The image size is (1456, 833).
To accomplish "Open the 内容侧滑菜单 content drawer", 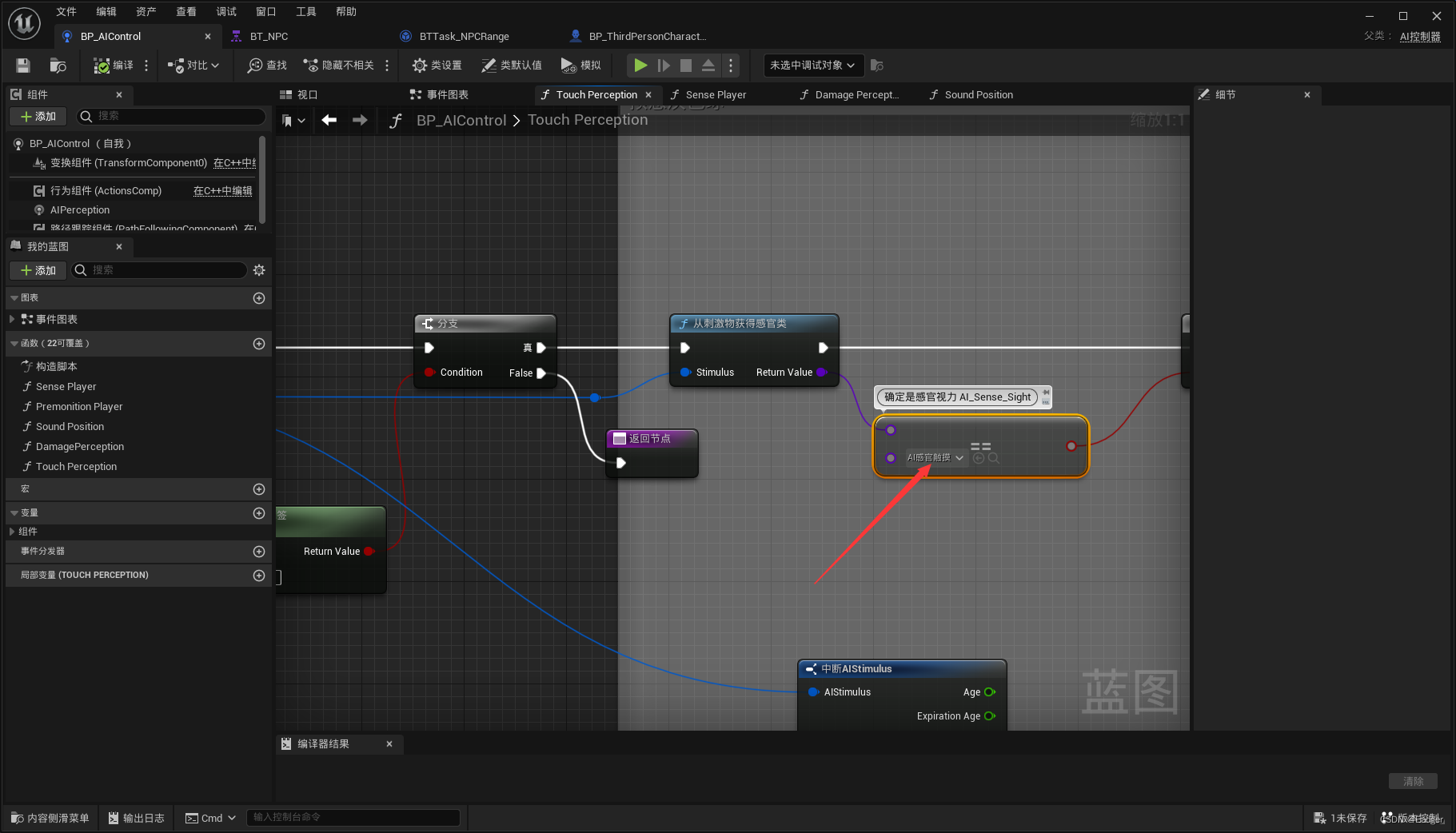I will 50,818.
